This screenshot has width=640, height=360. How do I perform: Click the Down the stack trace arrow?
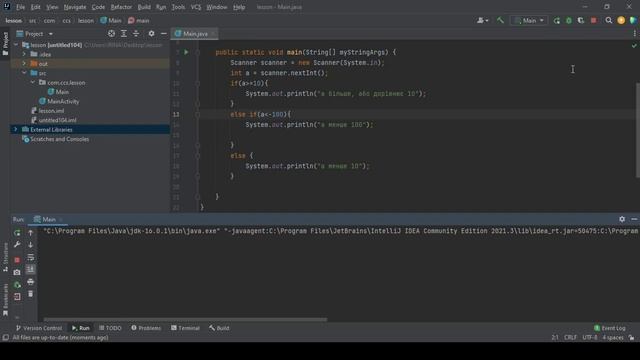tap(31, 245)
